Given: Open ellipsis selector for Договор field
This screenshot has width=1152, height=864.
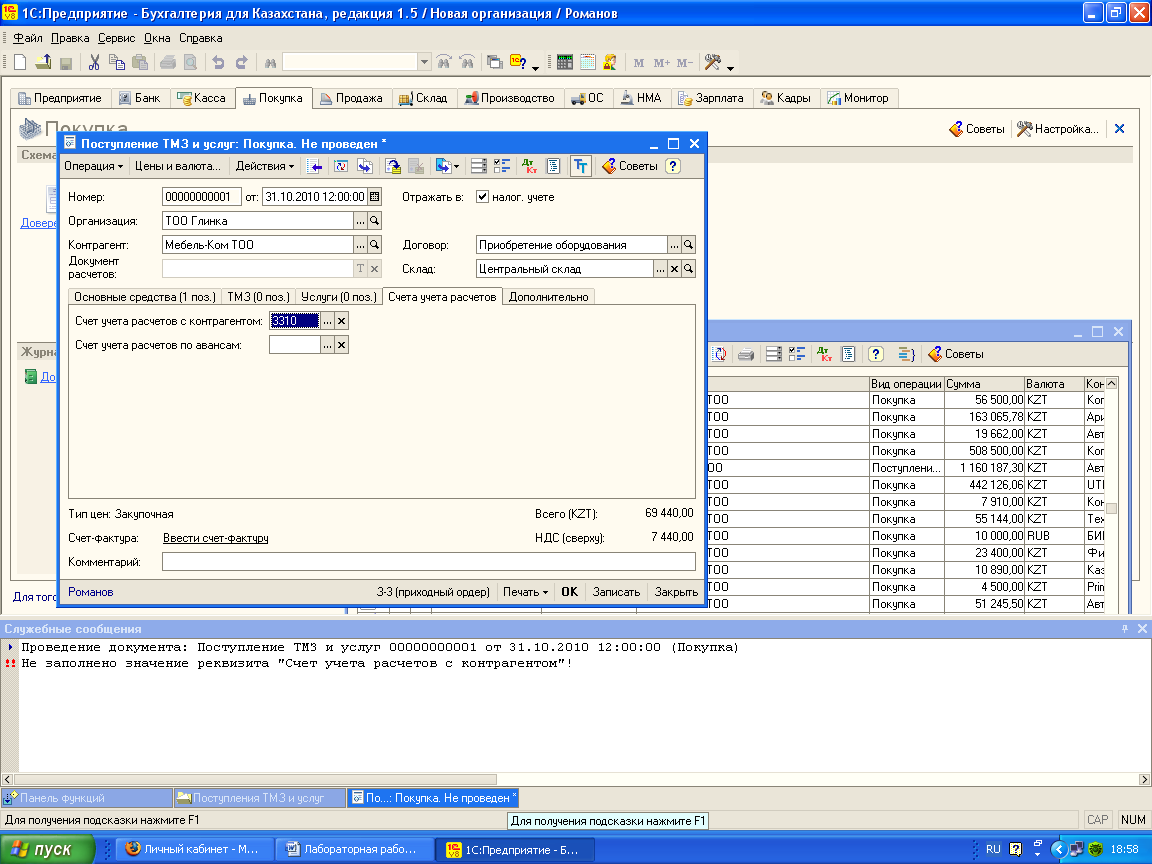Looking at the screenshot, I should tap(674, 245).
